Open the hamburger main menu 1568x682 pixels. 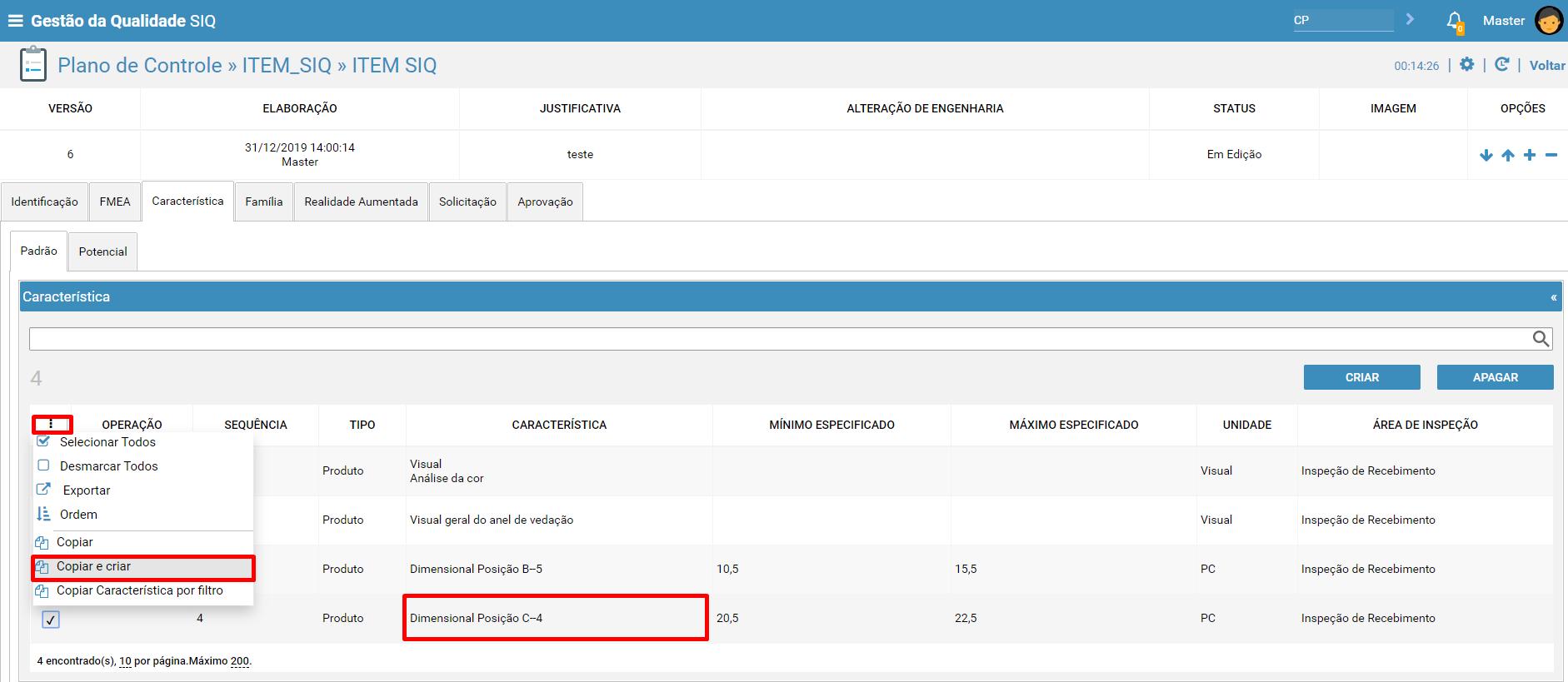pos(15,21)
